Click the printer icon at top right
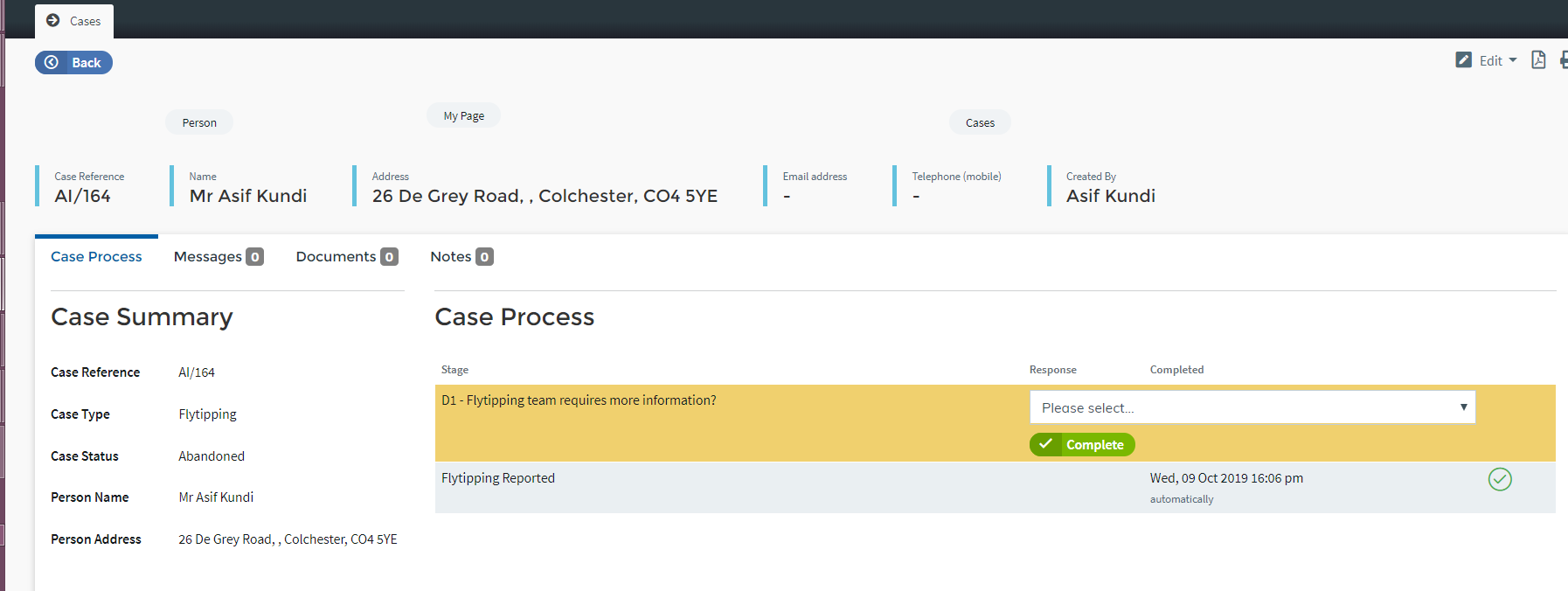Image resolution: width=1568 pixels, height=591 pixels. pyautogui.click(x=1564, y=60)
